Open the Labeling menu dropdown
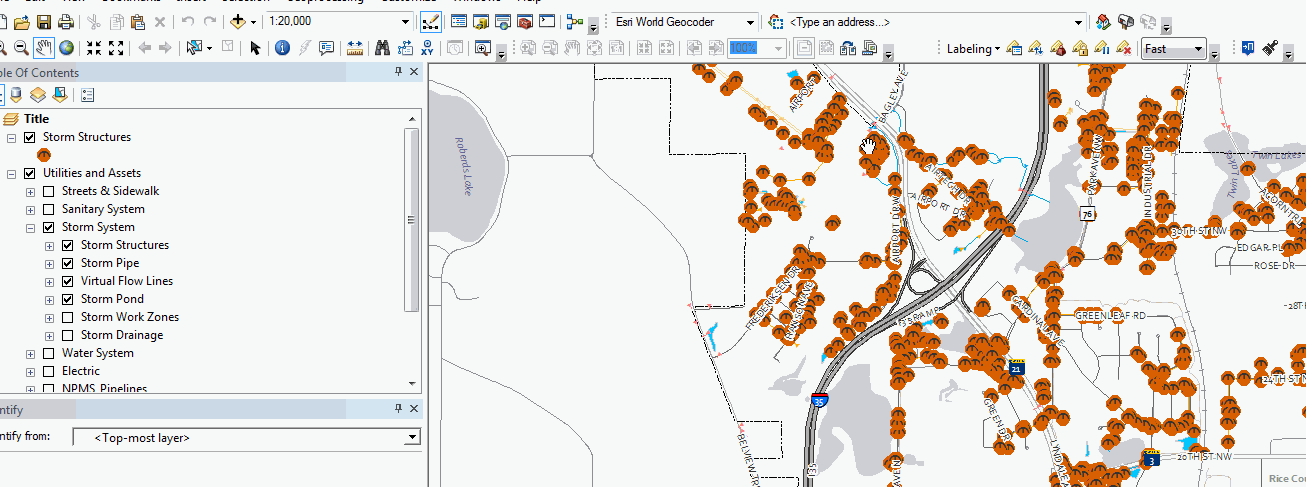Image resolution: width=1306 pixels, height=487 pixels. coord(974,48)
